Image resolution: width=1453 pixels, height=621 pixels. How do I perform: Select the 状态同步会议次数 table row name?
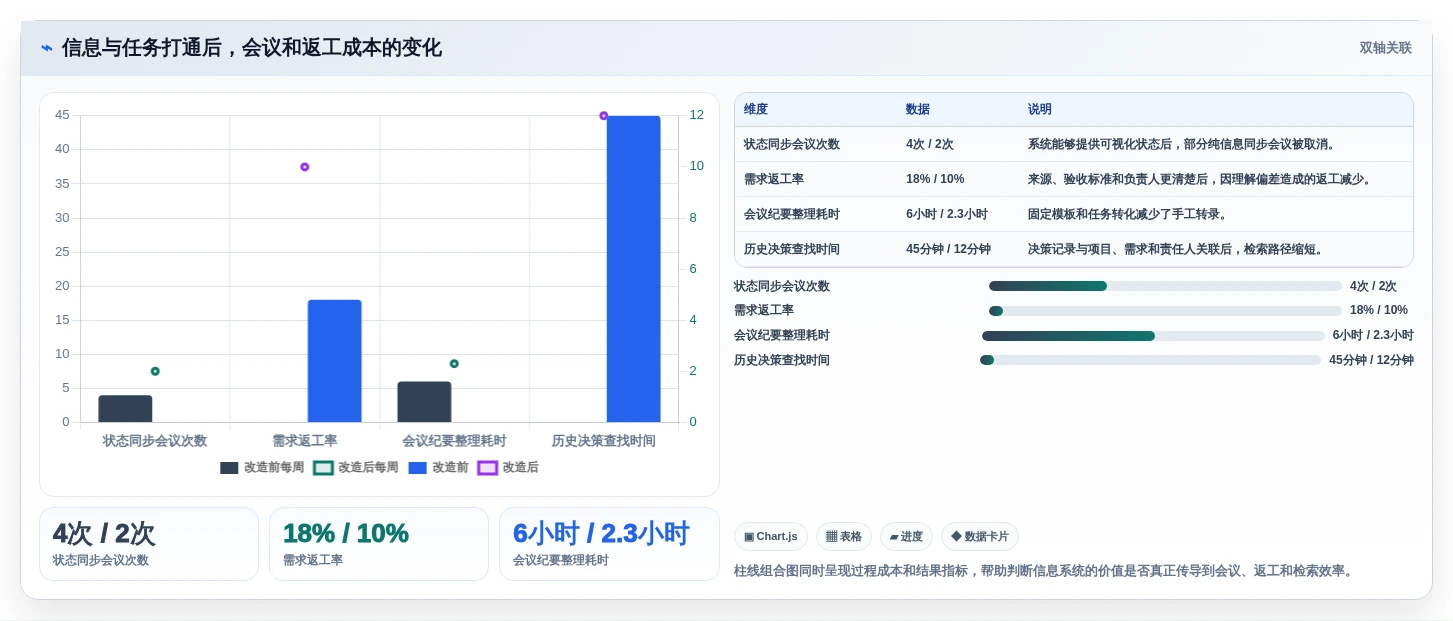(792, 144)
